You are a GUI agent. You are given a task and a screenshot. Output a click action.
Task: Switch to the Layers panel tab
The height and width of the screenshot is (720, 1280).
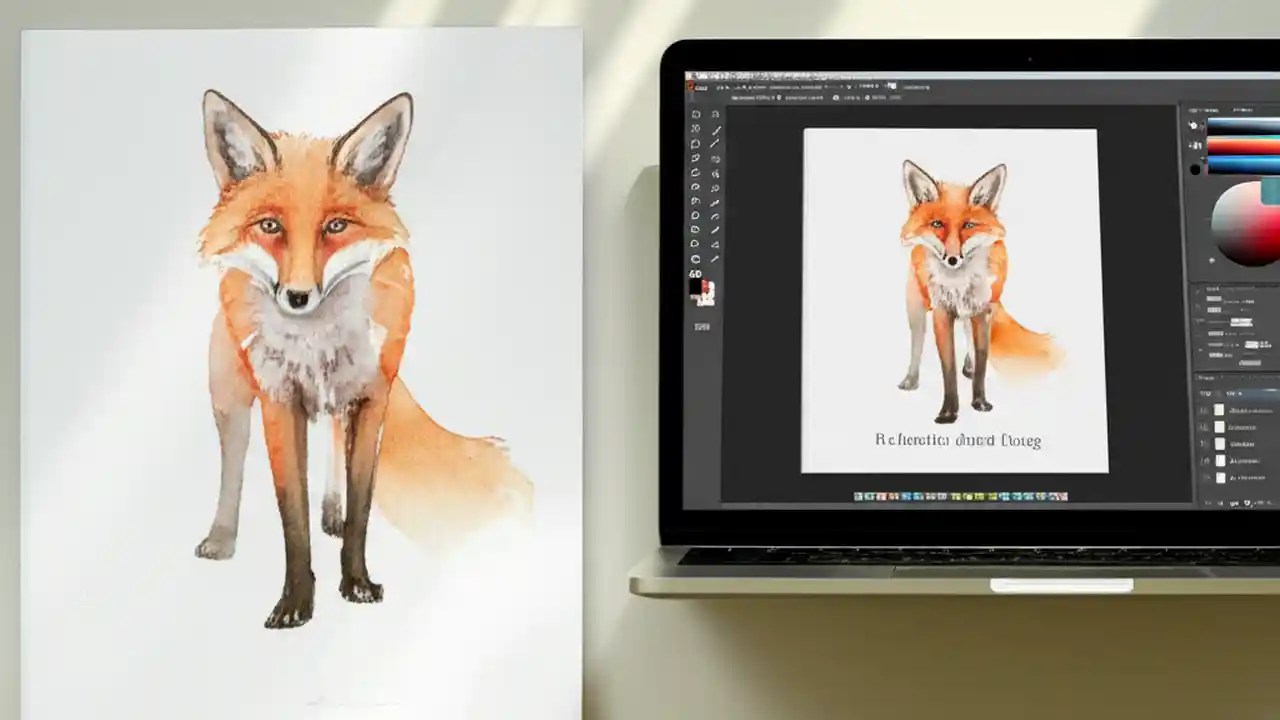[x=1207, y=377]
